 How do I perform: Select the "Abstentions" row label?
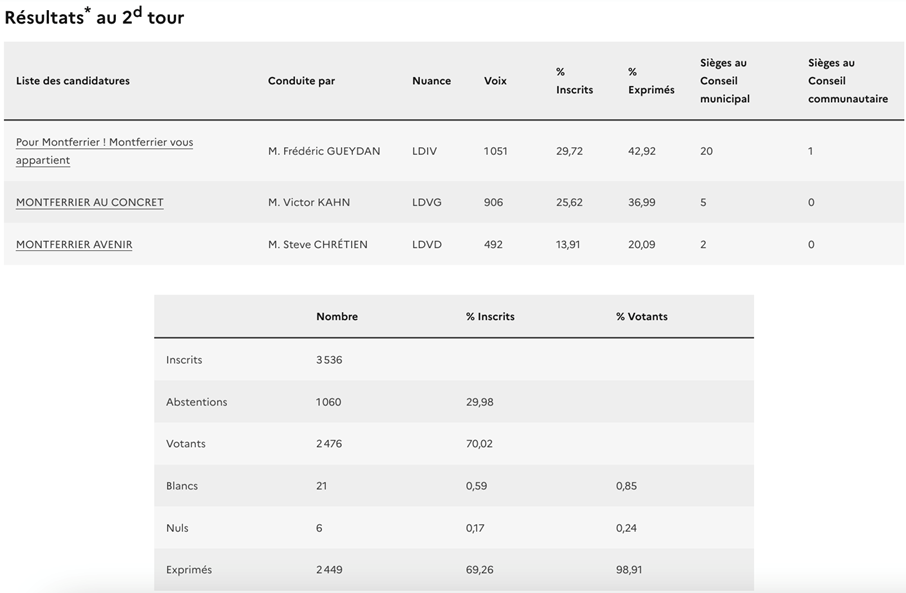(x=197, y=402)
